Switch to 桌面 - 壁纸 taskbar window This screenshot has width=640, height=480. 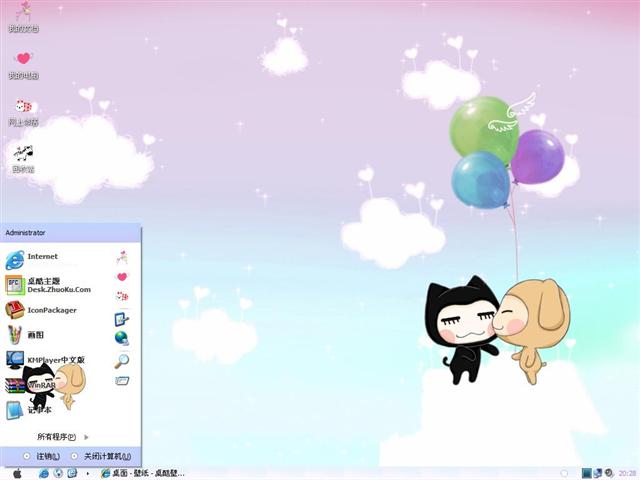point(143,473)
